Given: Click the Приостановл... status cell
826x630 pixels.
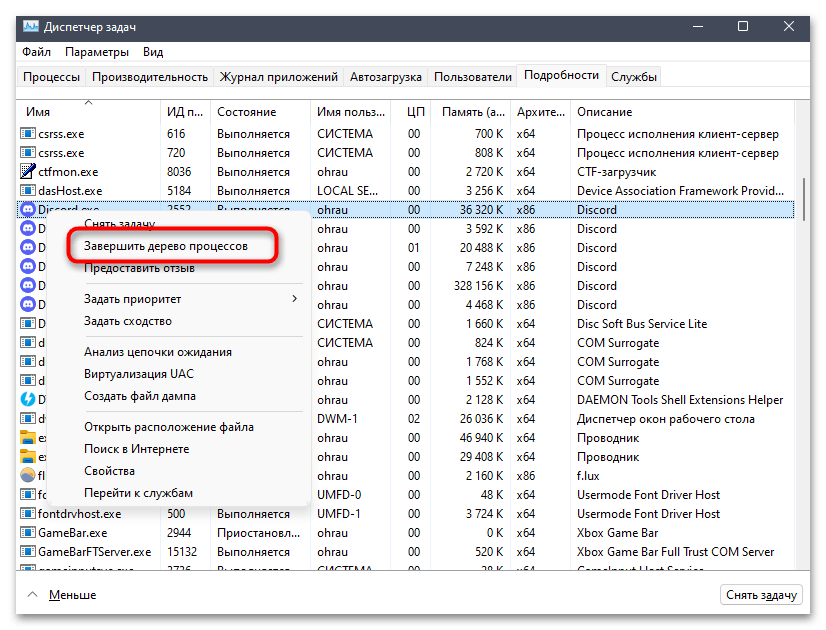Looking at the screenshot, I should pyautogui.click(x=259, y=533).
